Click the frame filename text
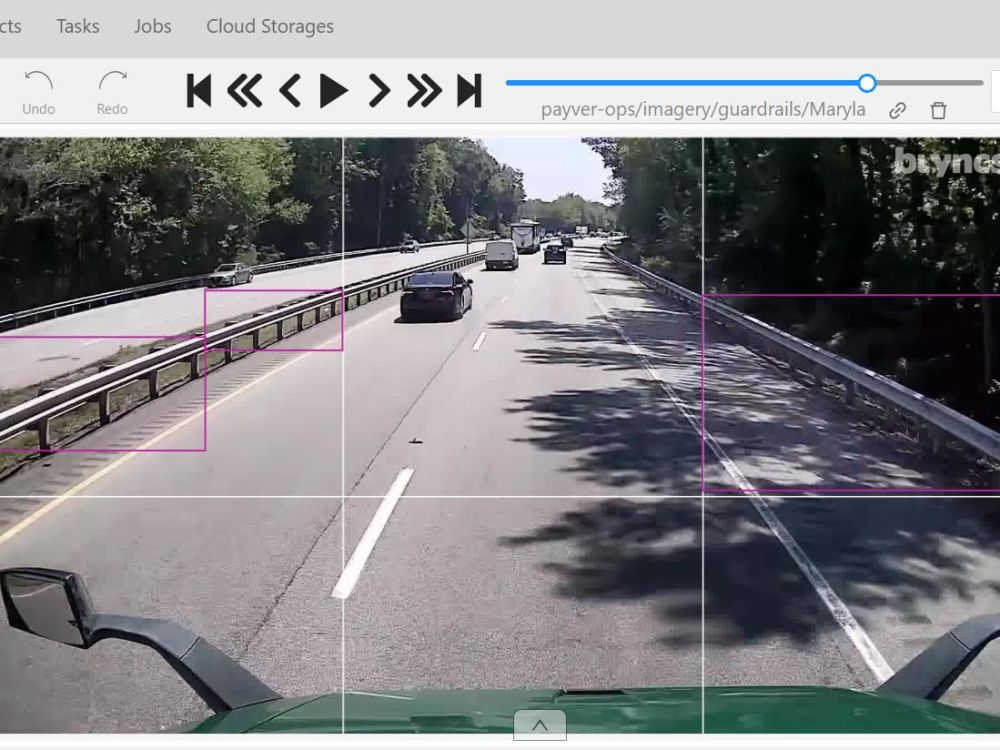 tap(703, 110)
